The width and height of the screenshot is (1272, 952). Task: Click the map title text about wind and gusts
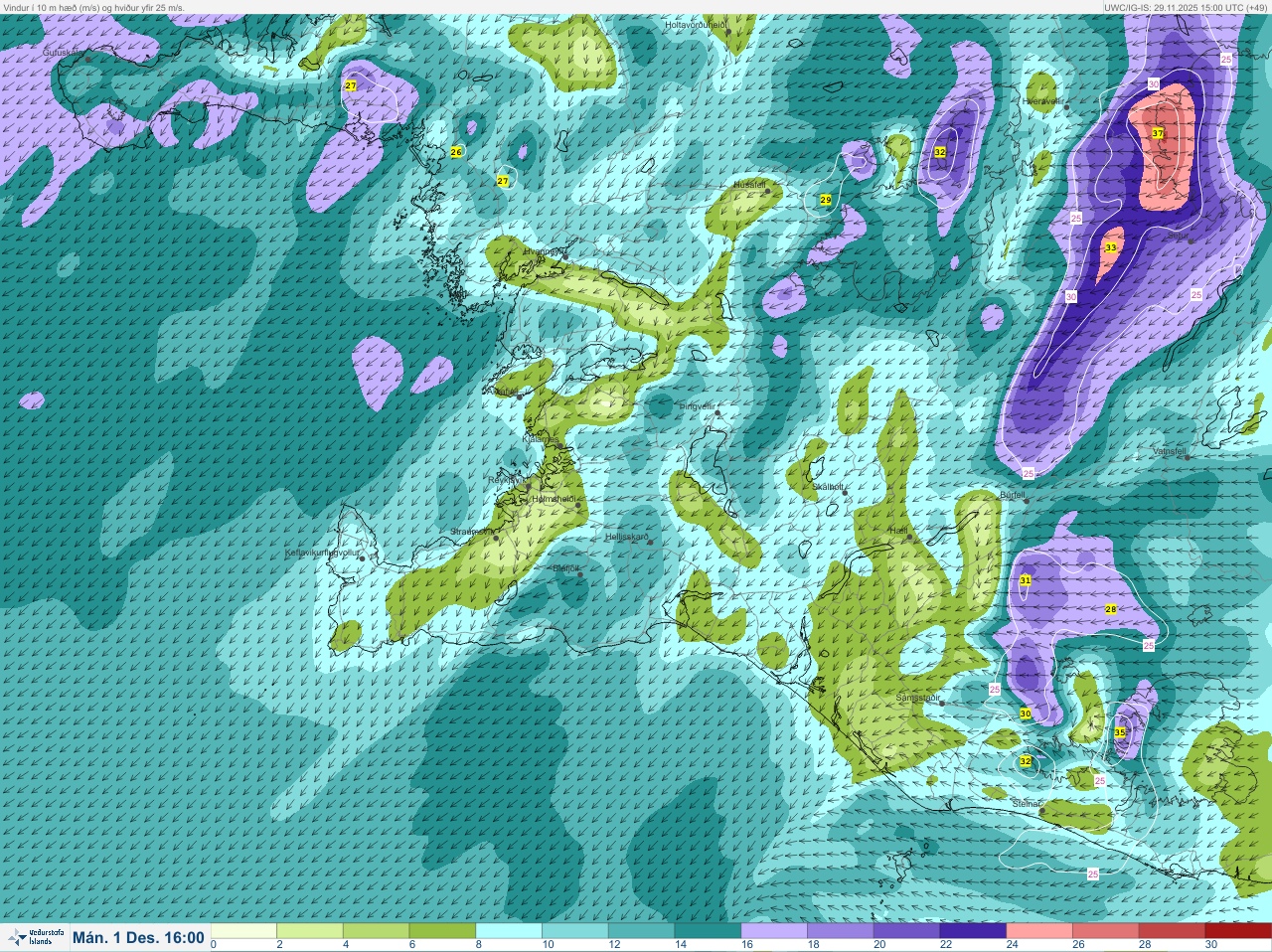click(x=93, y=7)
